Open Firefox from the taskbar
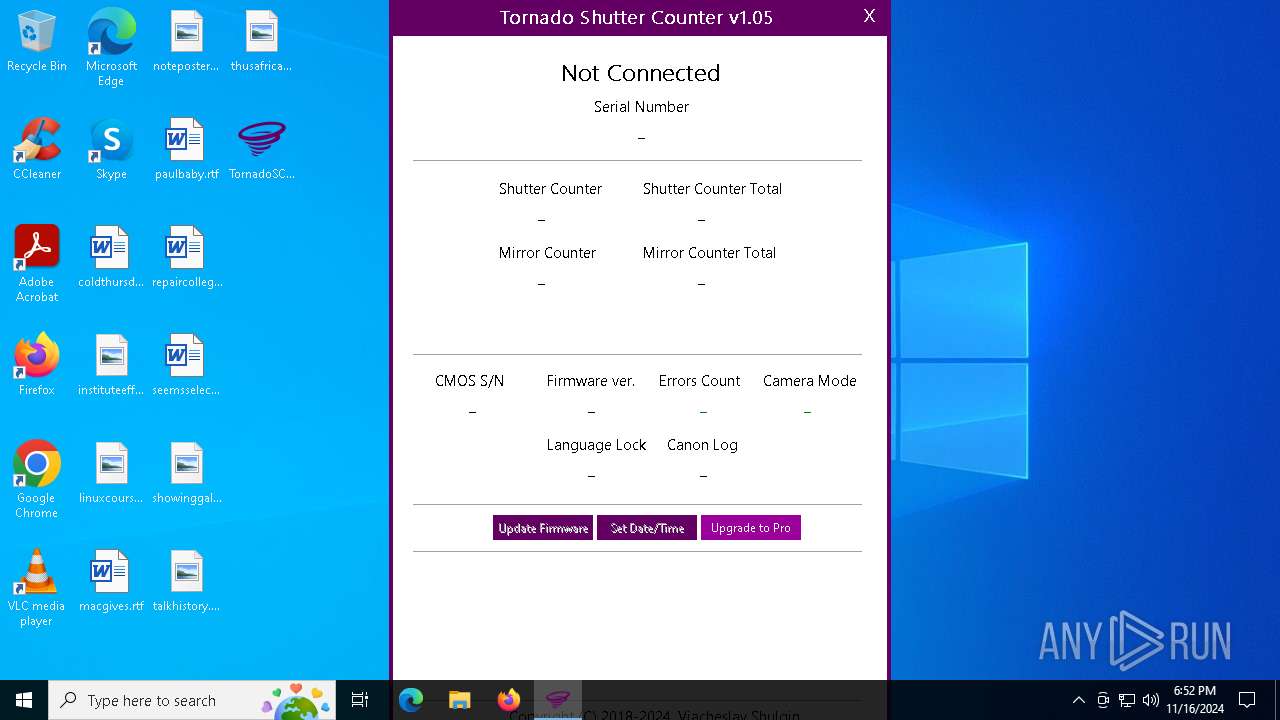The height and width of the screenshot is (720, 1280). [509, 700]
